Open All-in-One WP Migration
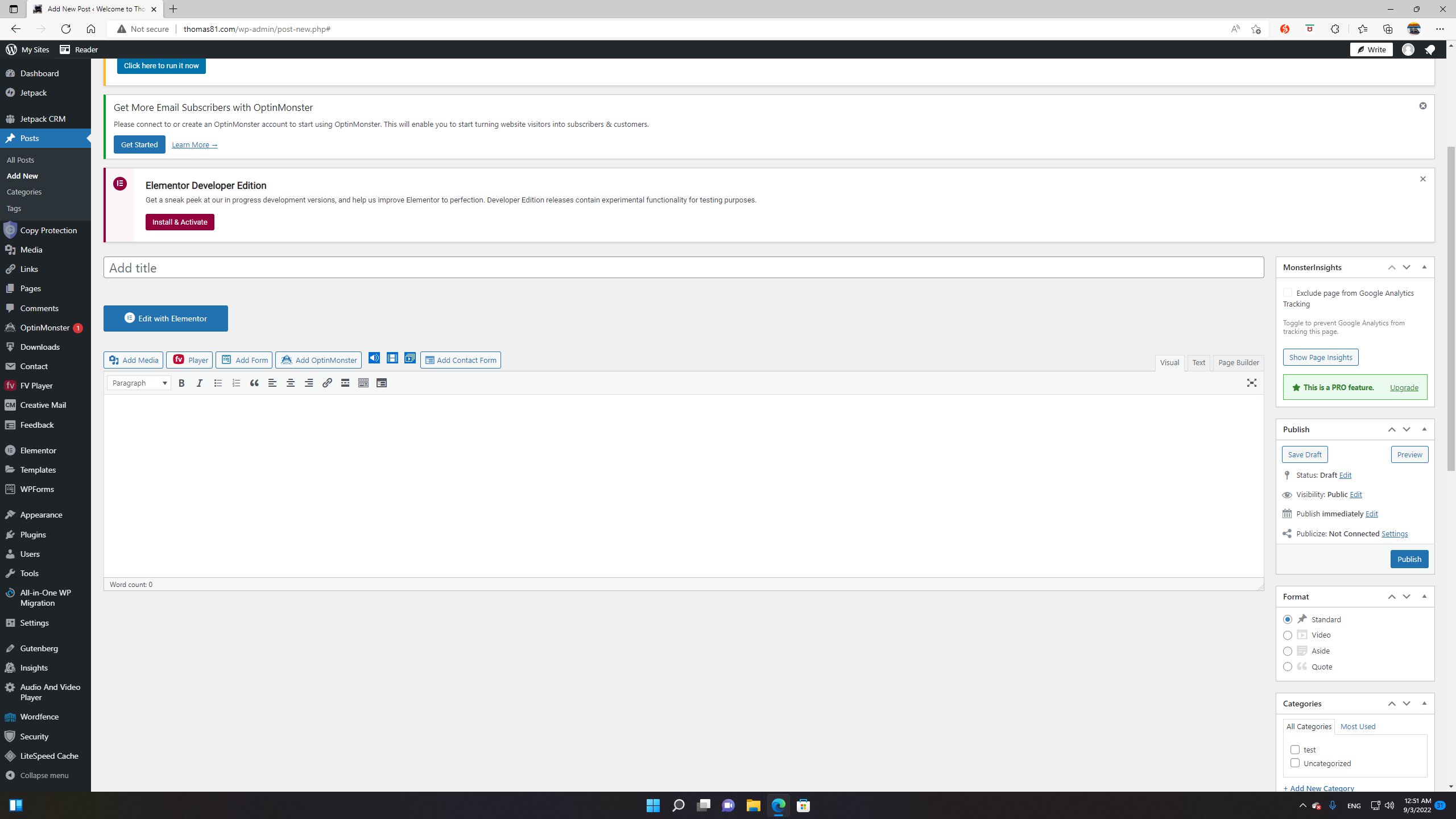The height and width of the screenshot is (819, 1456). pyautogui.click(x=45, y=598)
